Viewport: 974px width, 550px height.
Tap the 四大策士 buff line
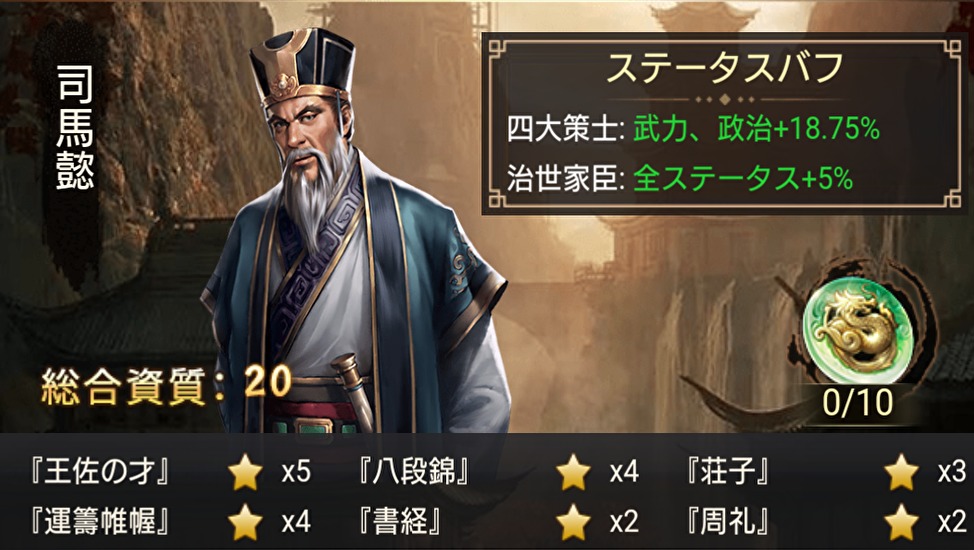click(693, 130)
